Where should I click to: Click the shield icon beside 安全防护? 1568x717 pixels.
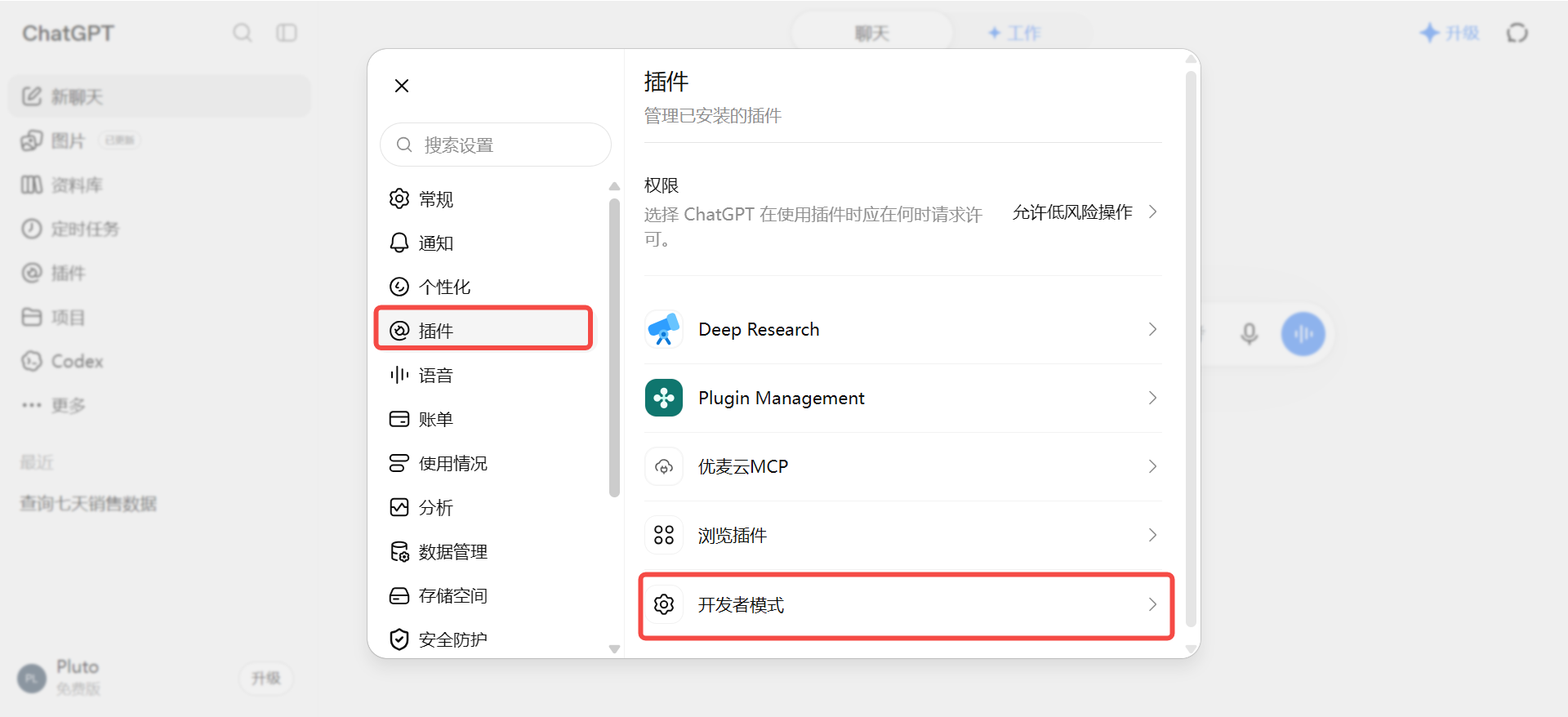399,639
